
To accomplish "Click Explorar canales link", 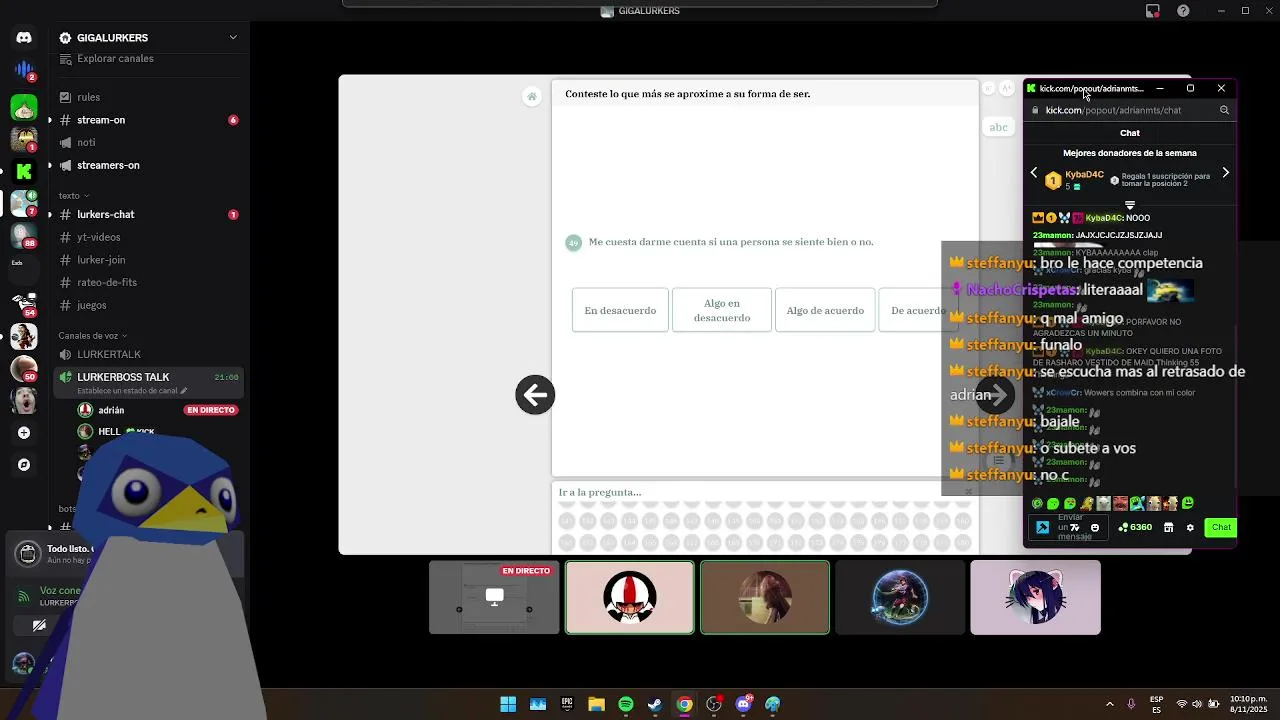I will click(x=115, y=59).
